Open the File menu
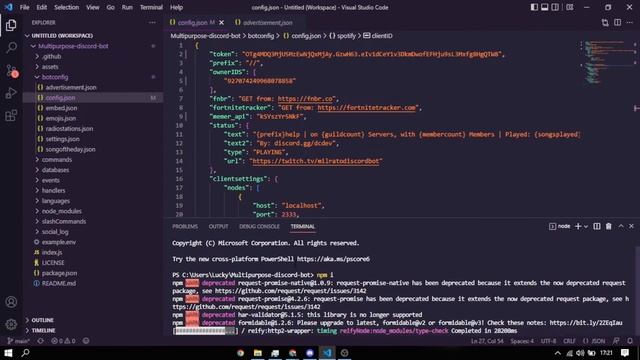 point(24,7)
